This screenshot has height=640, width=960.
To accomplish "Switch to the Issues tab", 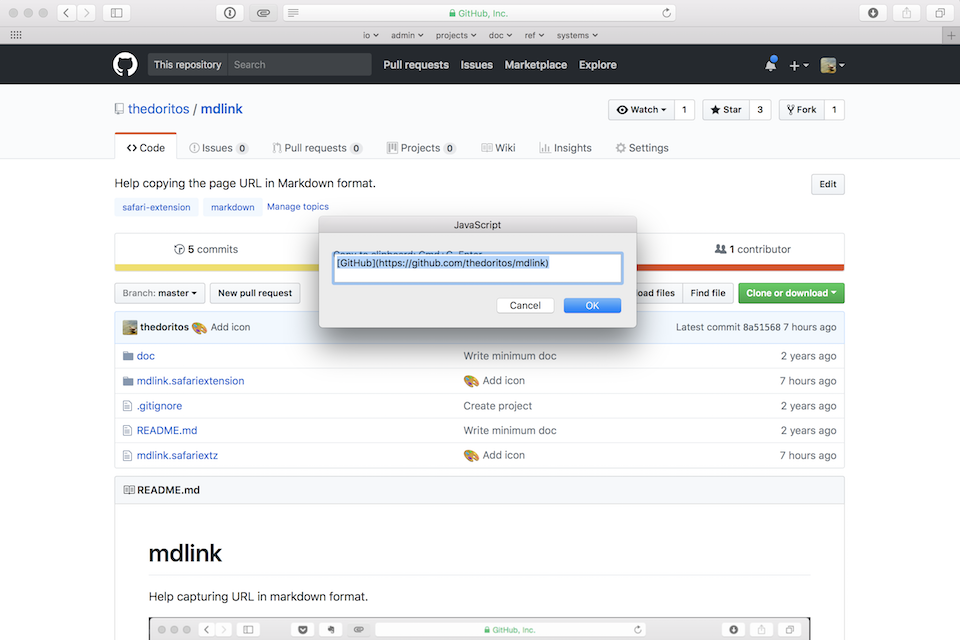I will point(218,148).
